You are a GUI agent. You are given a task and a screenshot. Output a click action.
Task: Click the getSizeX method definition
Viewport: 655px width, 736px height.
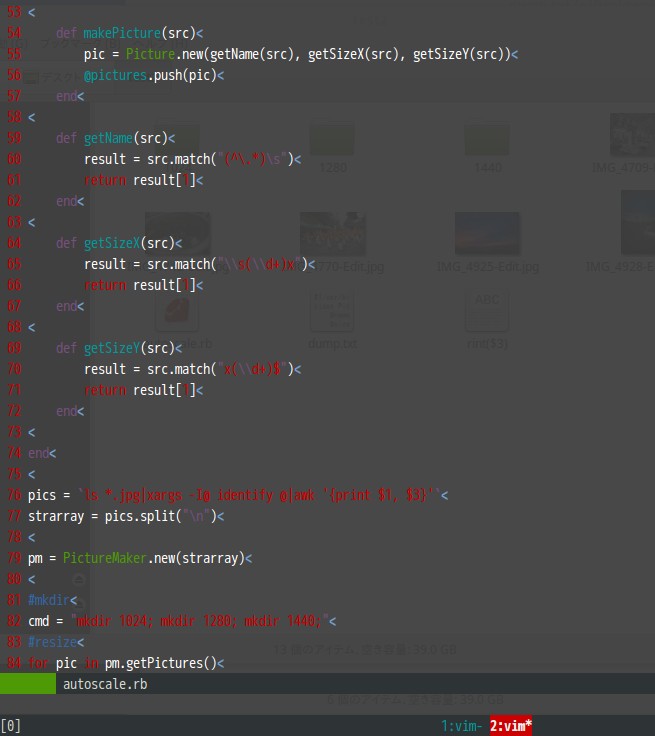coord(112,243)
